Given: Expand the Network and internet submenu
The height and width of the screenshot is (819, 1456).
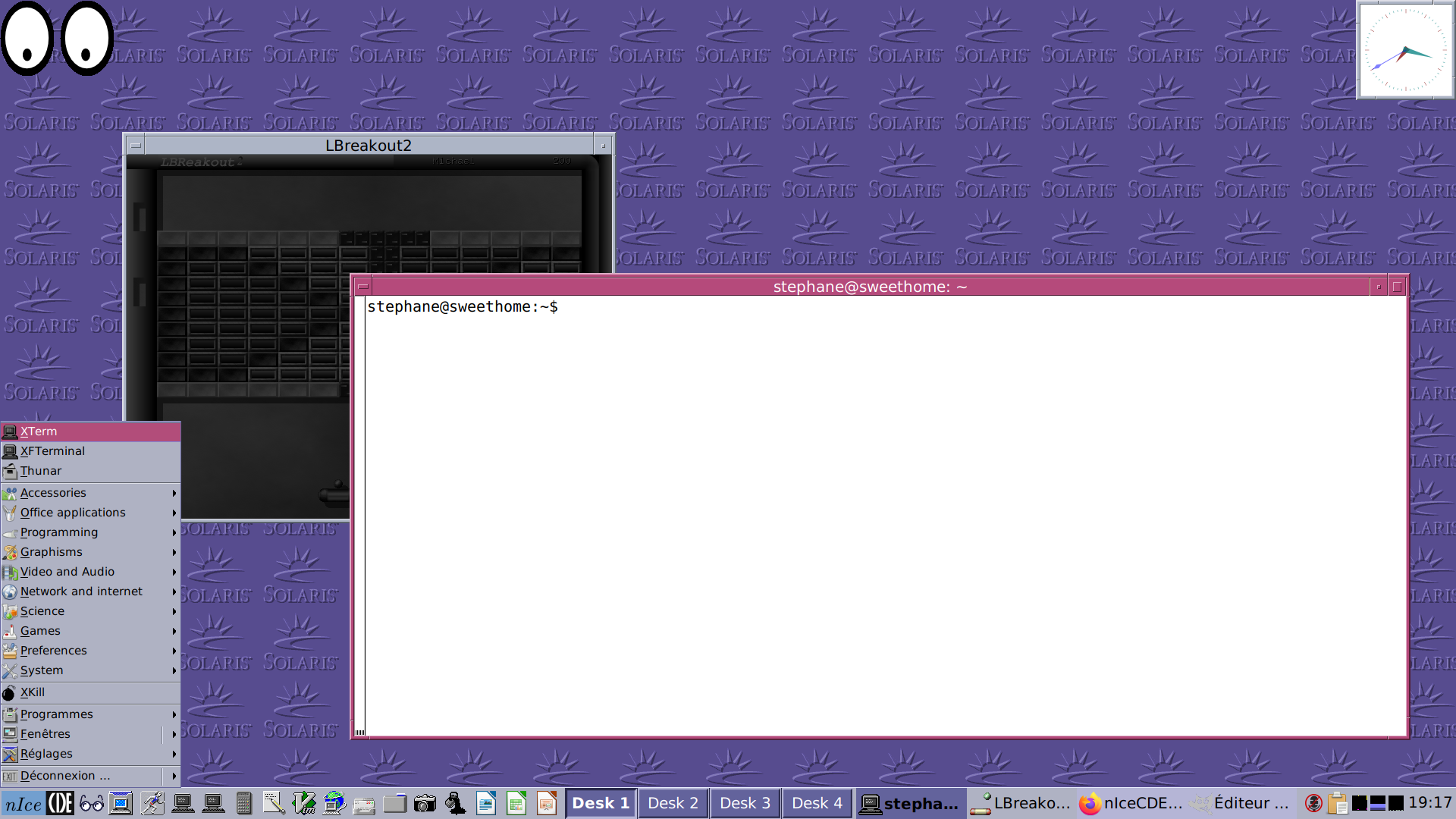Looking at the screenshot, I should tap(90, 591).
